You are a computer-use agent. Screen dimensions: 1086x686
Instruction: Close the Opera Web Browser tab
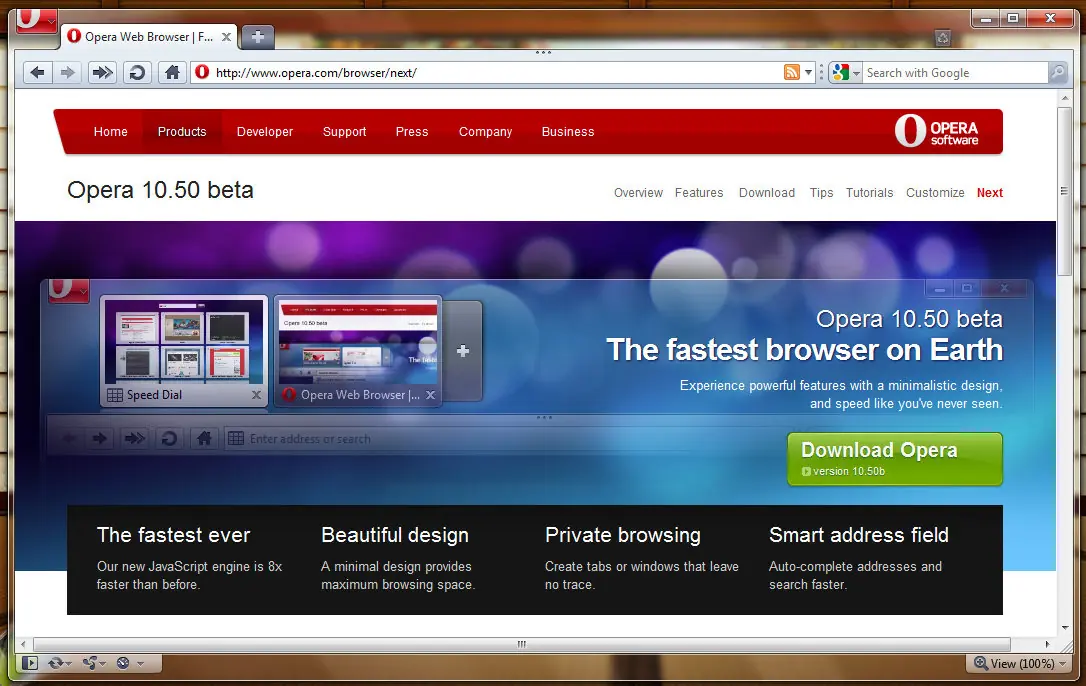[x=226, y=37]
